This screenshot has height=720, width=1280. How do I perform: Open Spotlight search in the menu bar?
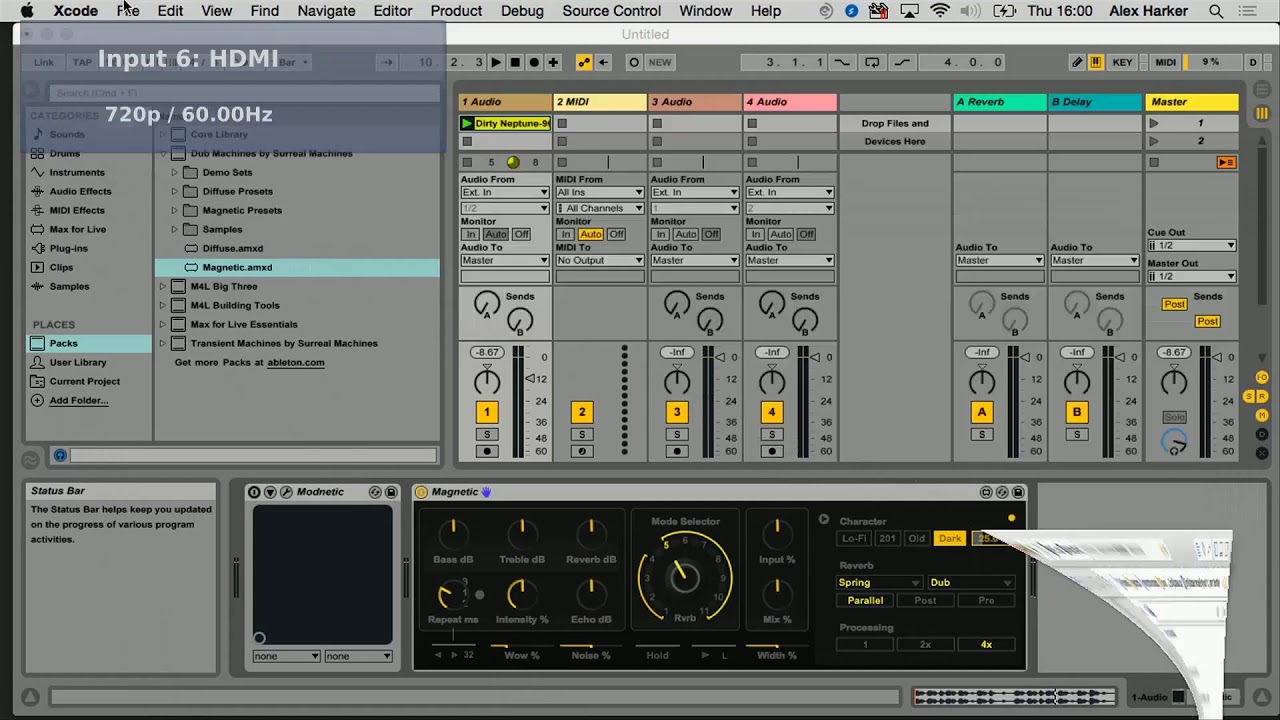coord(1216,11)
